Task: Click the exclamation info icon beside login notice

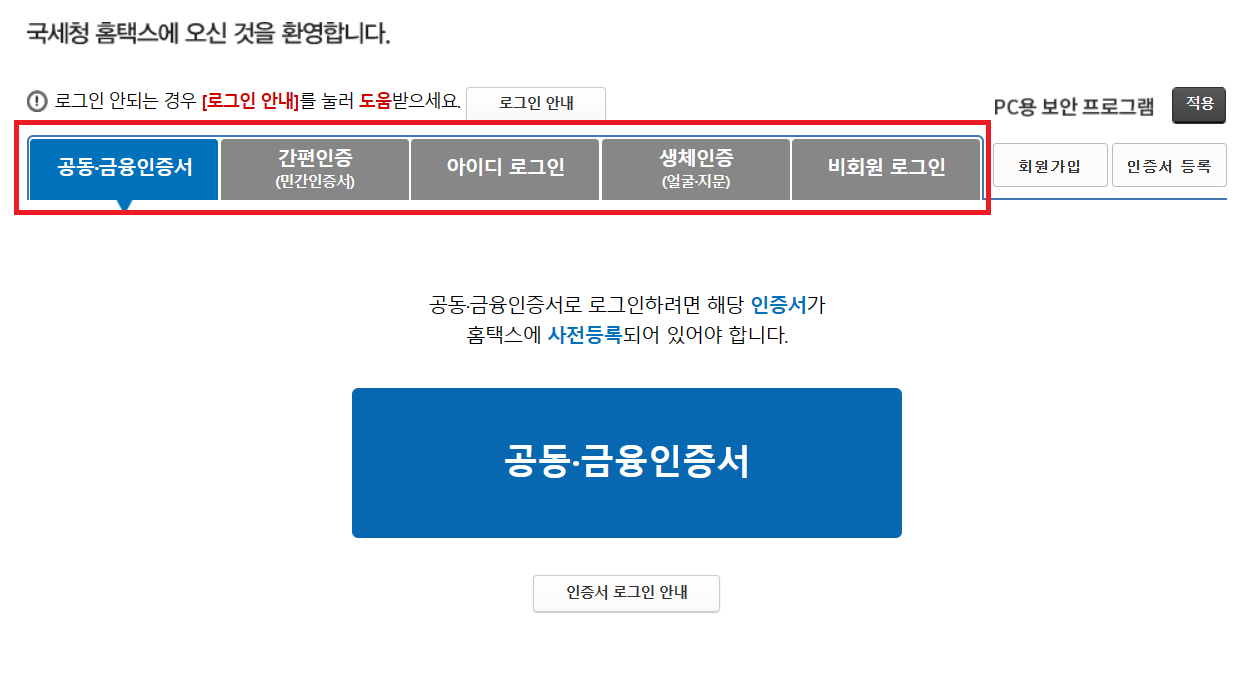Action: (x=38, y=101)
